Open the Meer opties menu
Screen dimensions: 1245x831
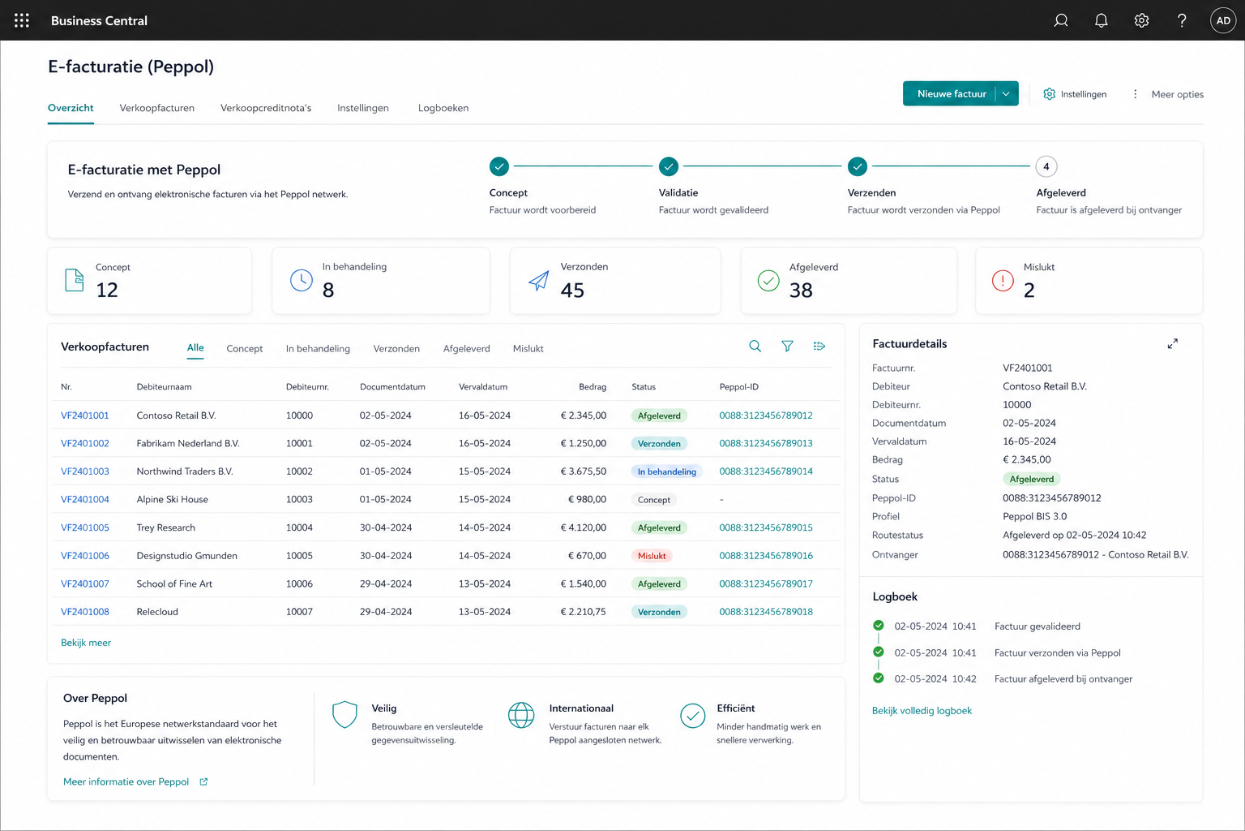pyautogui.click(x=1167, y=94)
